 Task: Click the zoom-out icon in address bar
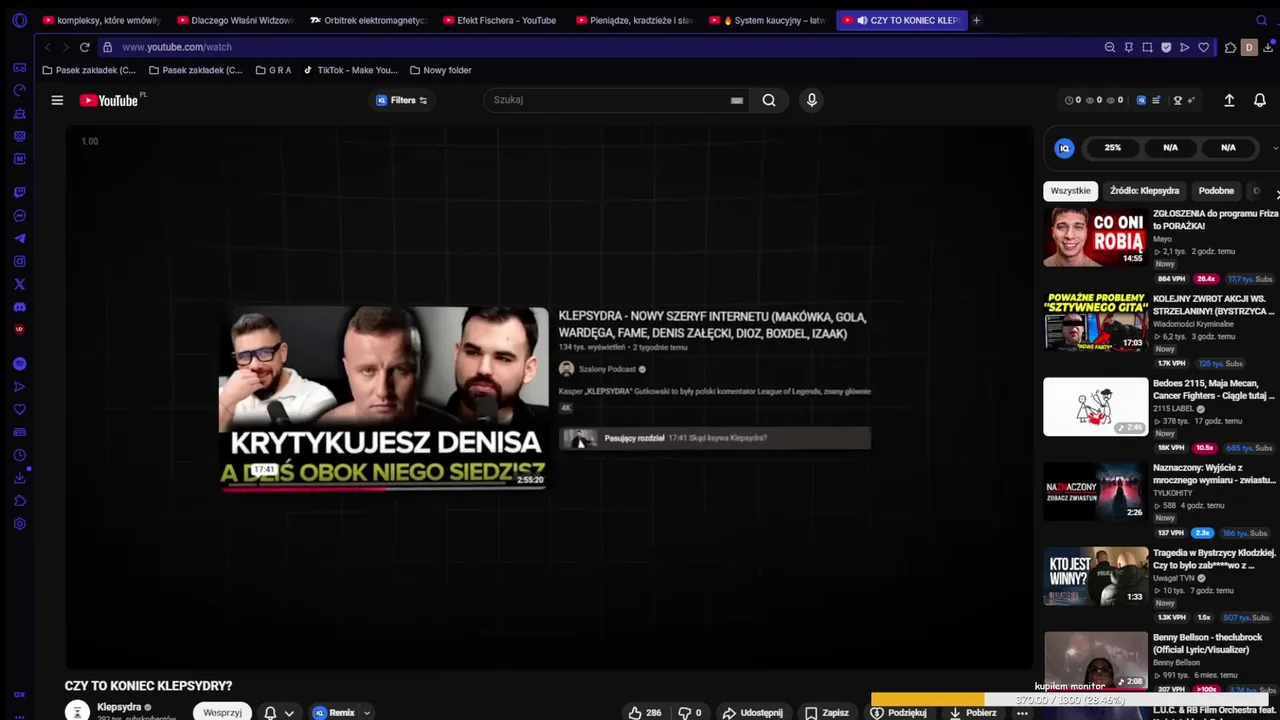pos(1110,47)
